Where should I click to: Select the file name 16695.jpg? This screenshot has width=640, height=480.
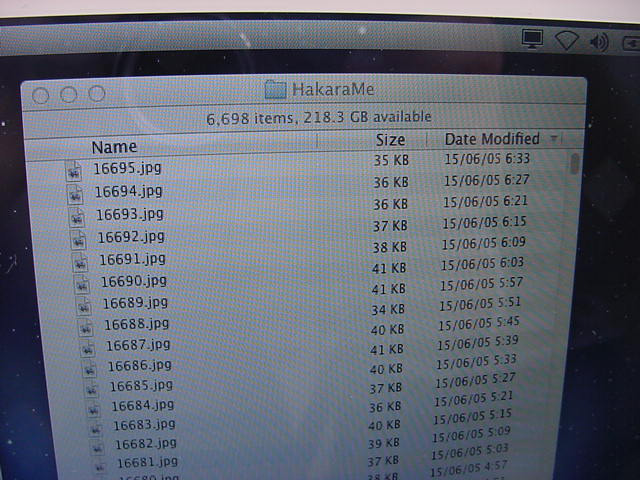coord(127,168)
